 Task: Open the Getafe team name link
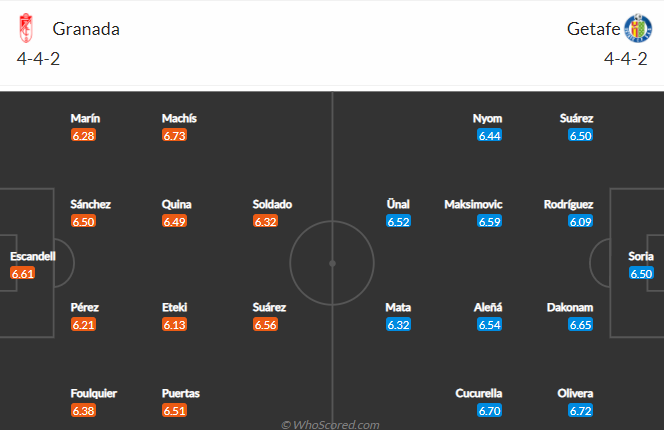593,29
